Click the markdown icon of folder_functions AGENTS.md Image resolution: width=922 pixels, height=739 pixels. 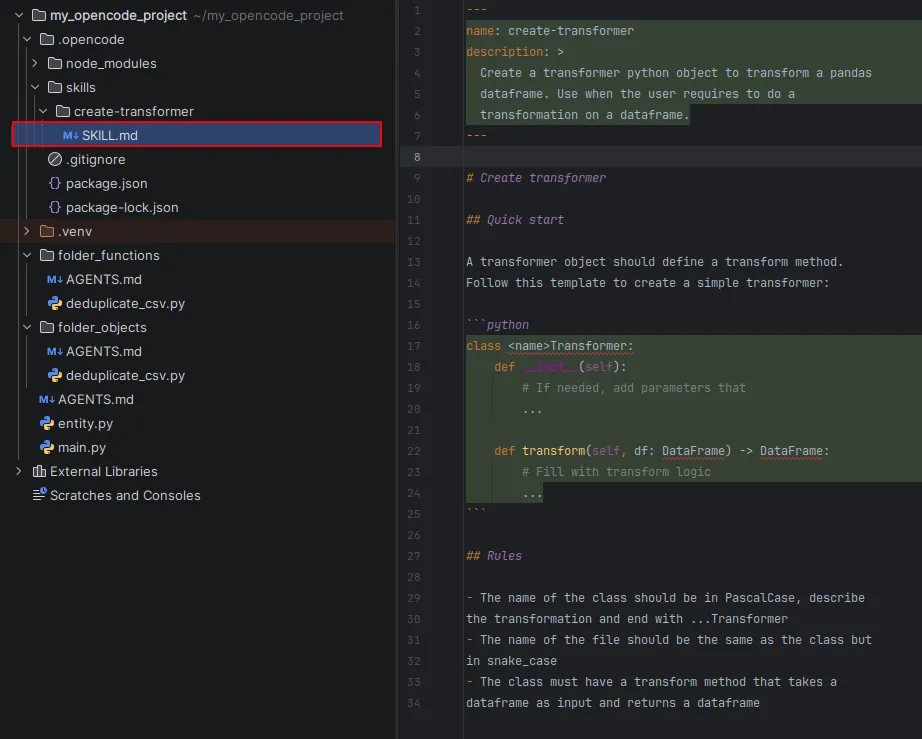pos(55,280)
